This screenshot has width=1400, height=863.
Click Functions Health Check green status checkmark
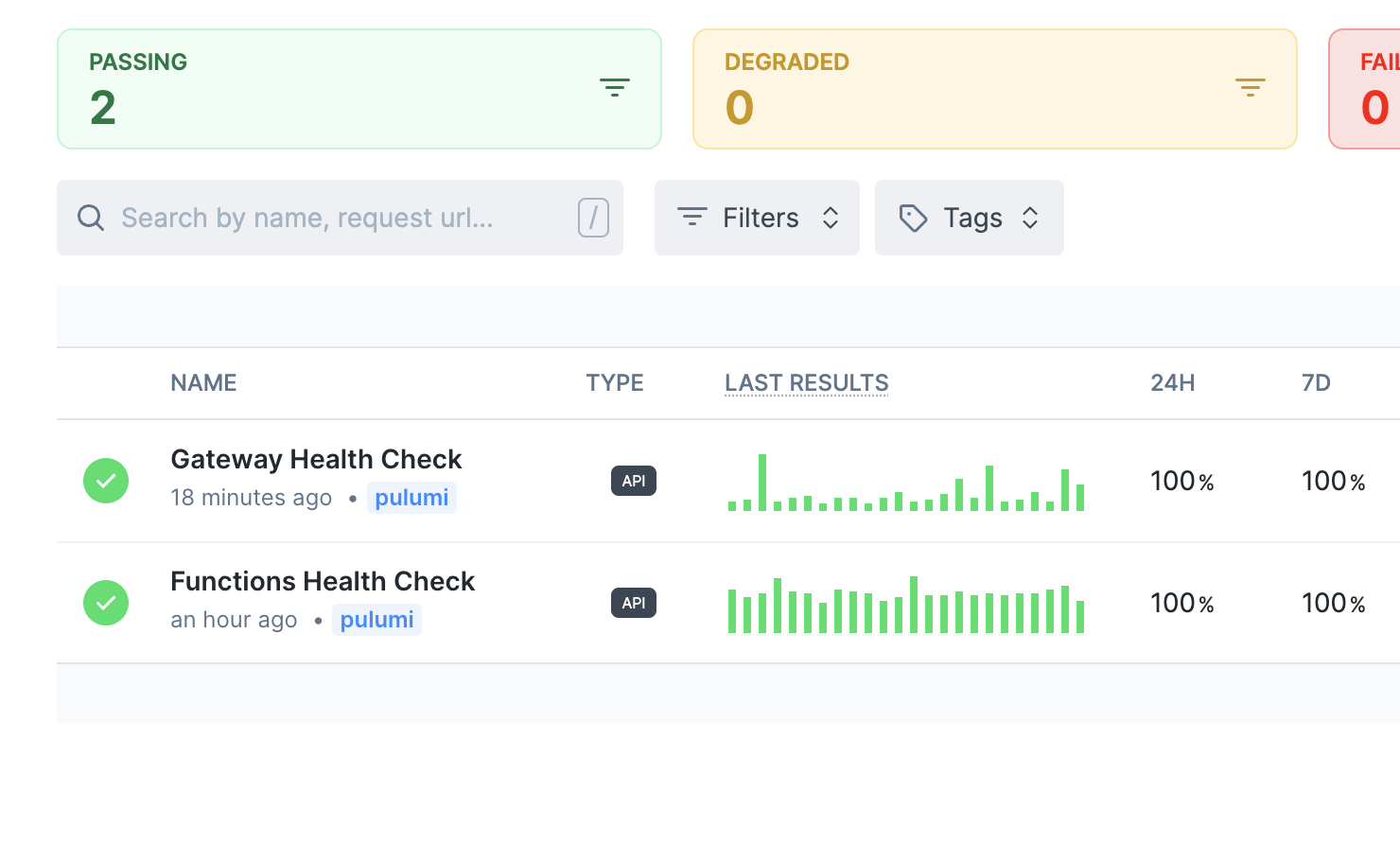[106, 603]
